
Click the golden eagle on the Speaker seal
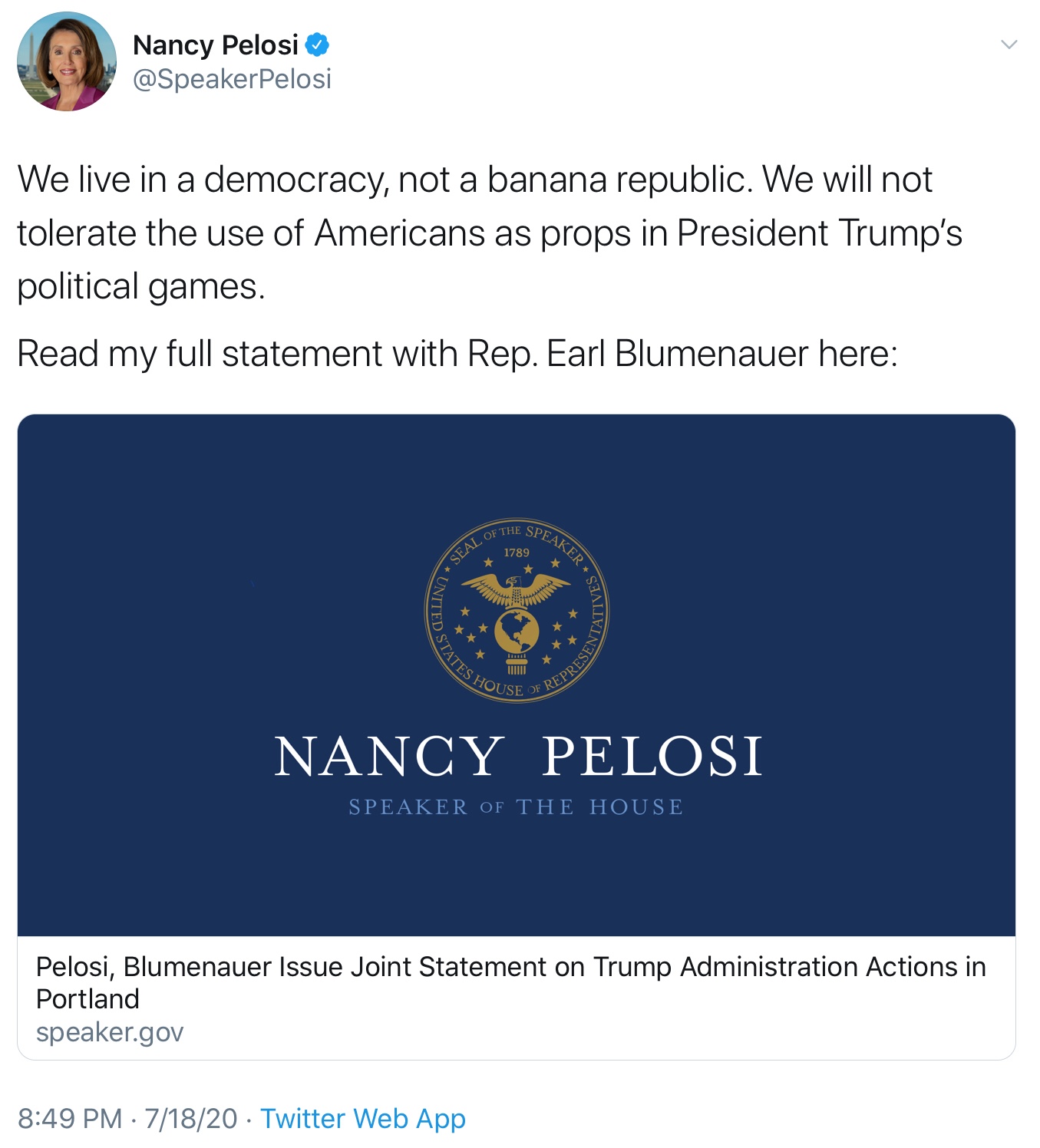(517, 591)
